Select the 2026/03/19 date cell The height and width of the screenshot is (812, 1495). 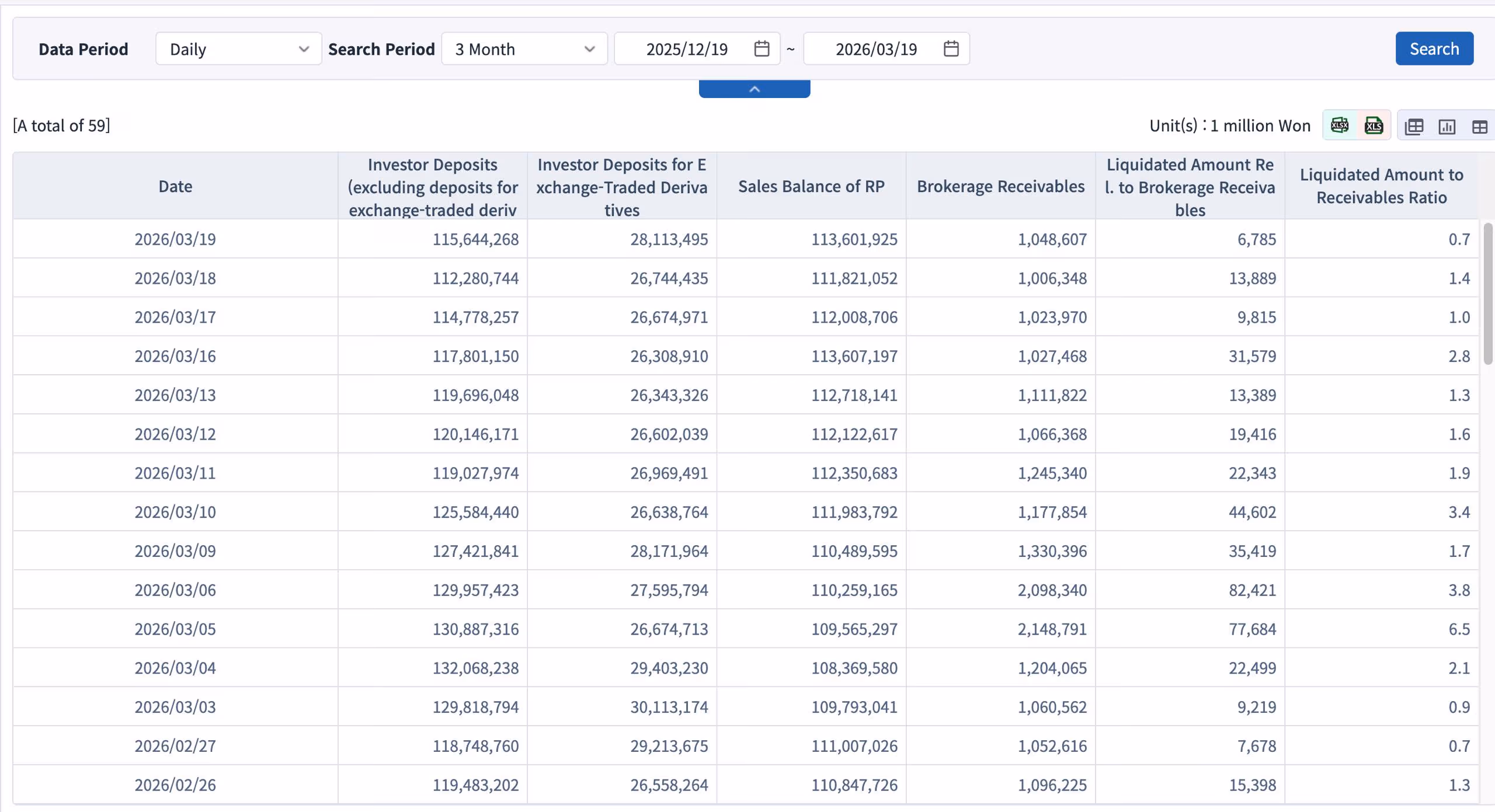[175, 239]
